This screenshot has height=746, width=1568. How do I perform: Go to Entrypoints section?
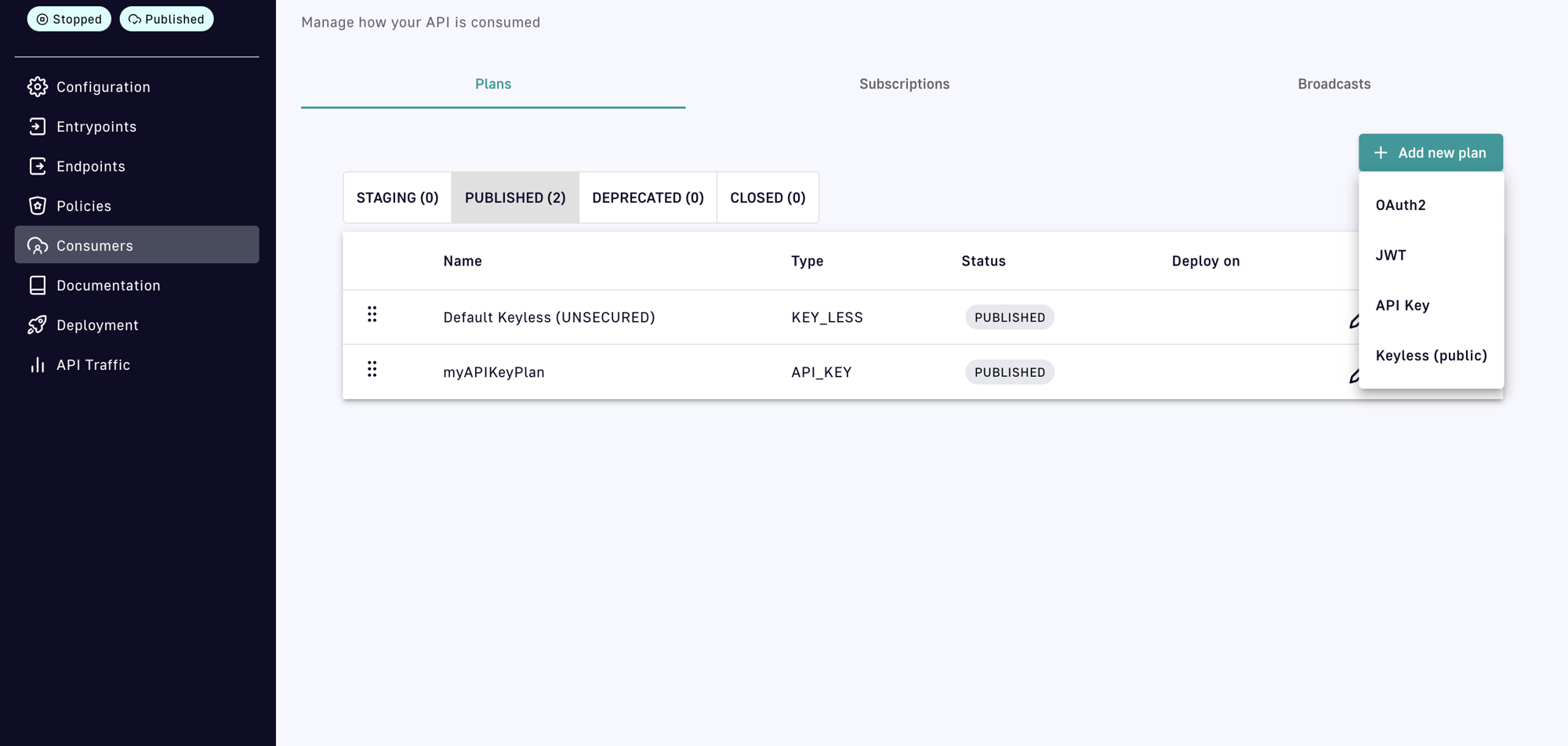(x=136, y=126)
